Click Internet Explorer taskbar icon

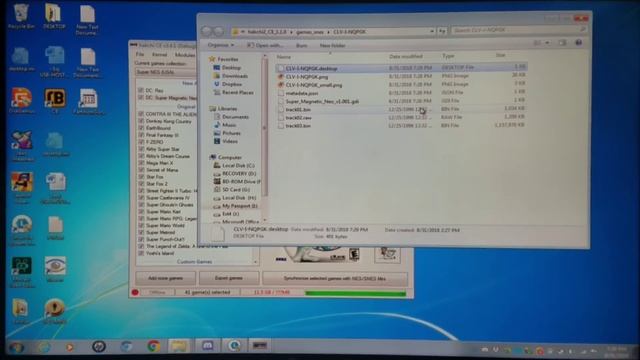click(x=44, y=347)
